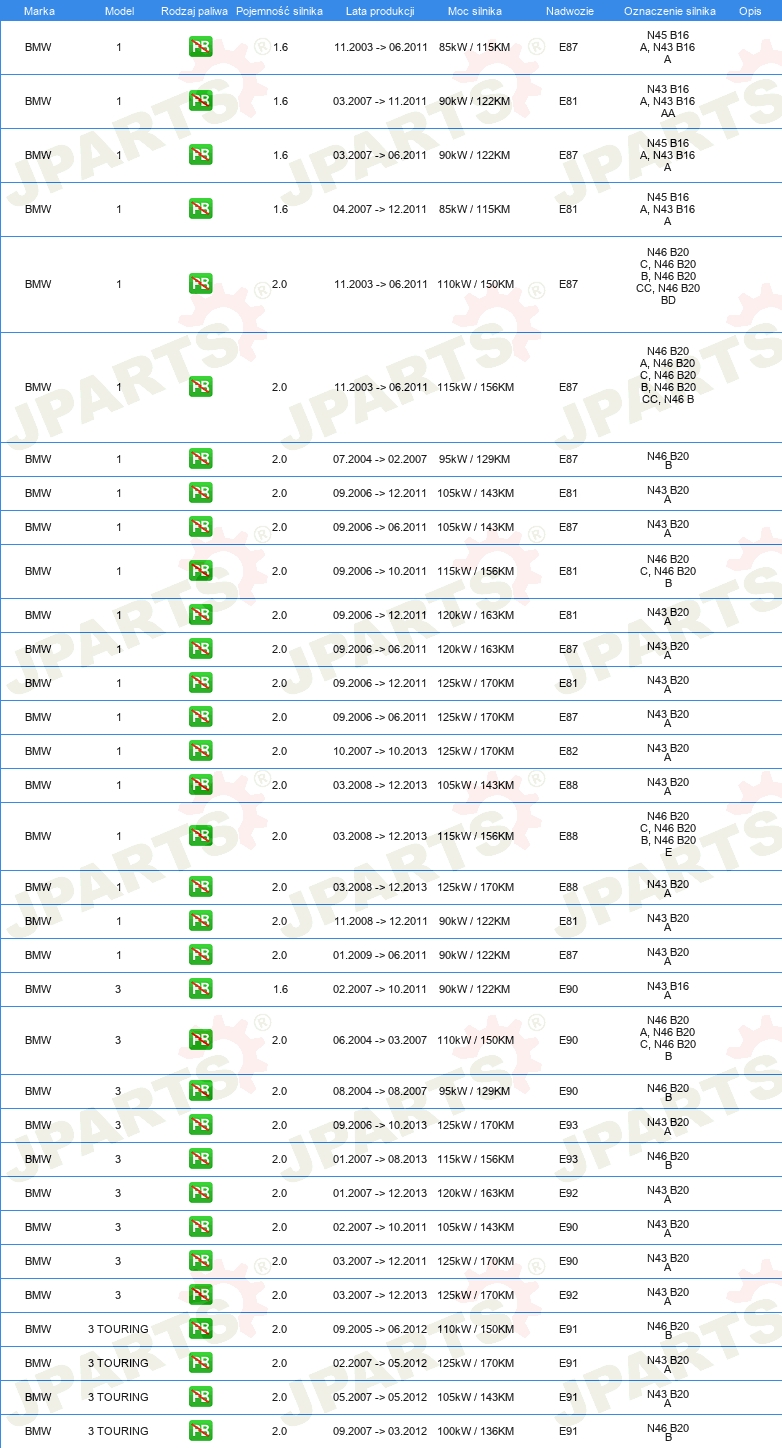Click fuel icon in BMW 1 E88 125kW/170KM row
The image size is (782, 1448).
pyautogui.click(x=200, y=887)
